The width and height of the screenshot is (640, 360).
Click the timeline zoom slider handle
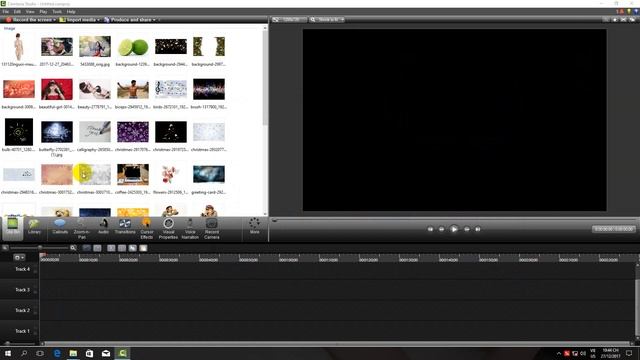(x=40, y=247)
